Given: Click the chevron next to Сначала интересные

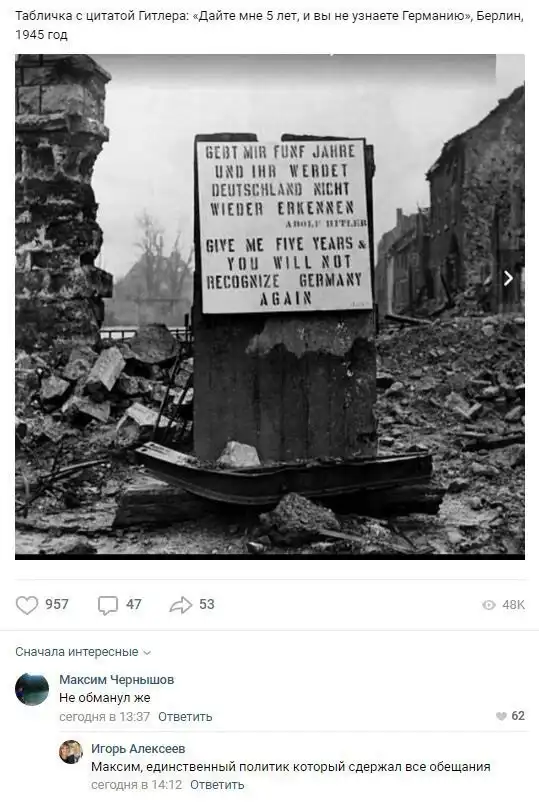Looking at the screenshot, I should (147, 653).
